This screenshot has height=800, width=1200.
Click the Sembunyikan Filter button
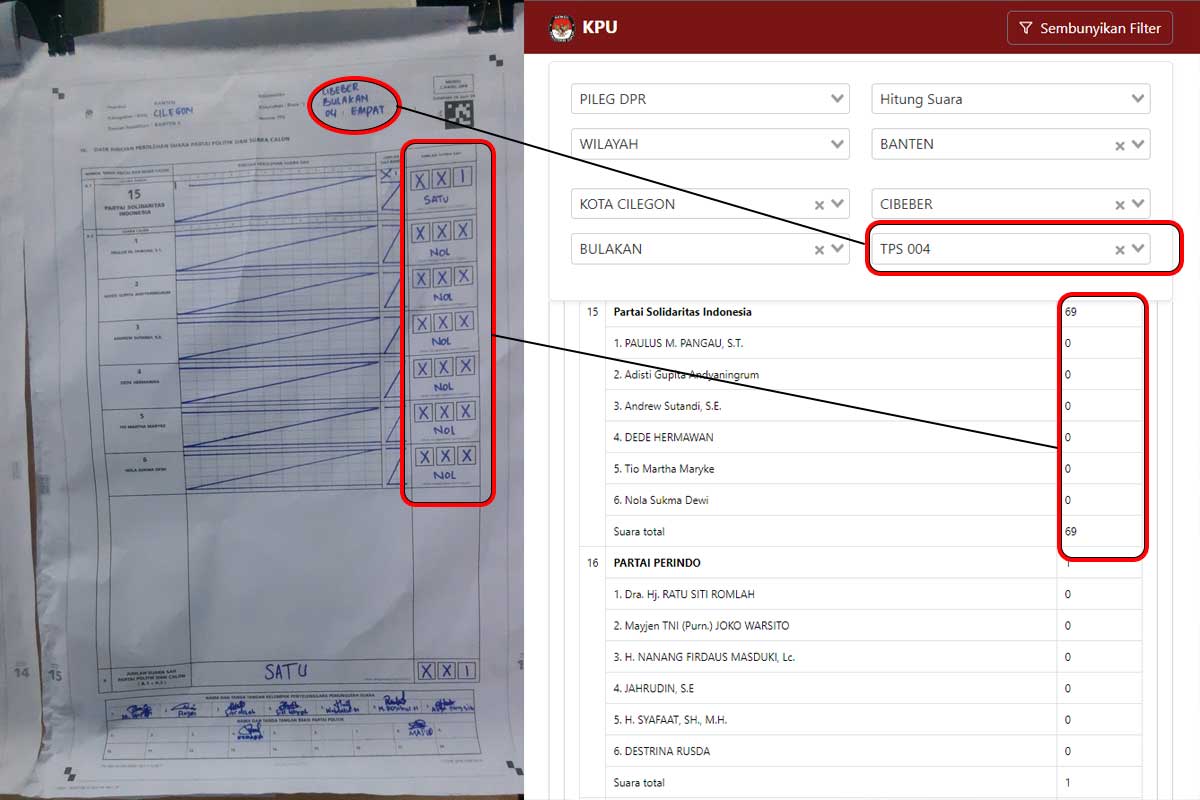coord(1090,28)
